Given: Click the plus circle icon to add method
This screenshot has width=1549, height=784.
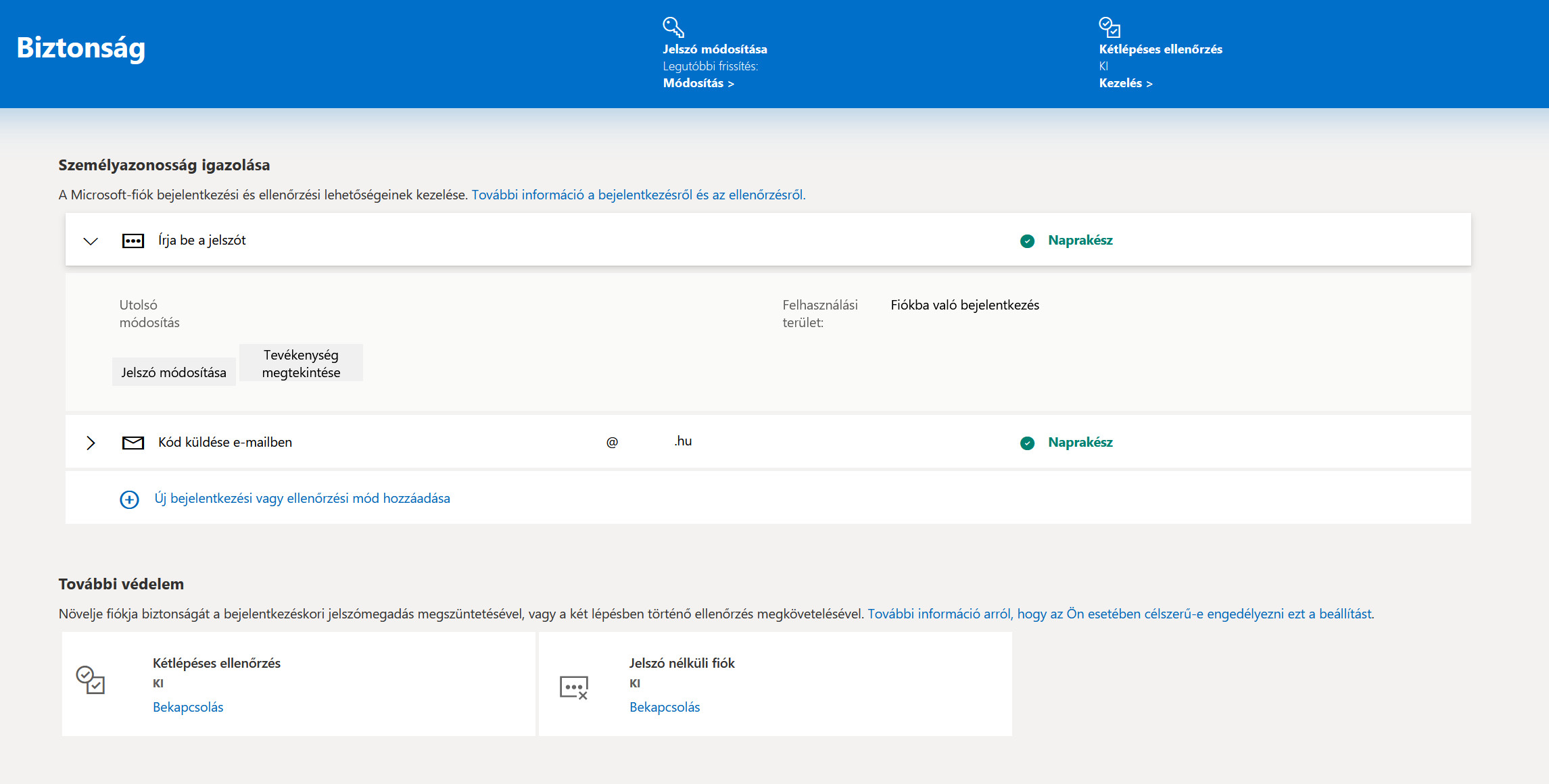Looking at the screenshot, I should pyautogui.click(x=129, y=499).
